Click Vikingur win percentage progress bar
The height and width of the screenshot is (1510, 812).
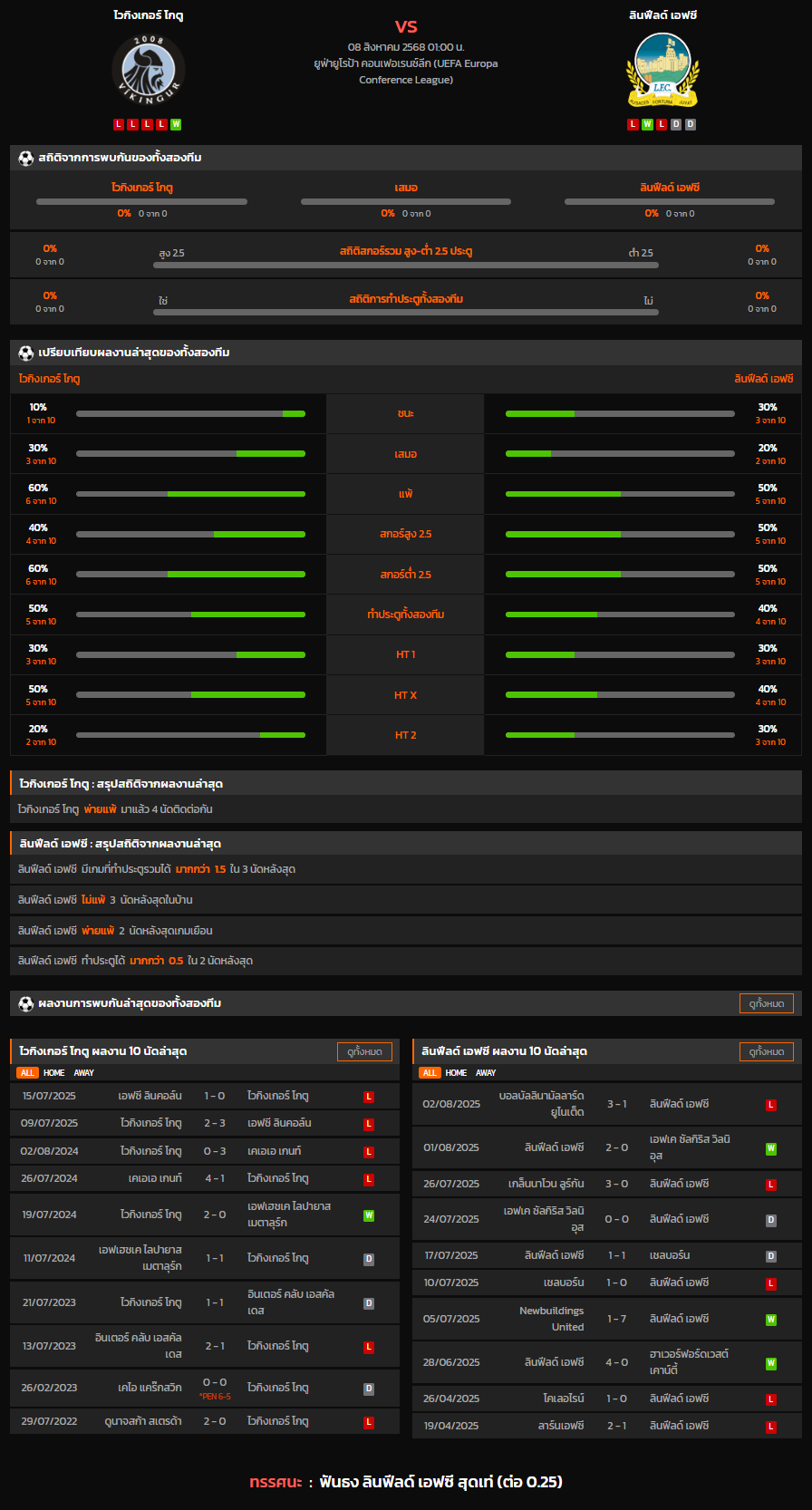pos(190,413)
